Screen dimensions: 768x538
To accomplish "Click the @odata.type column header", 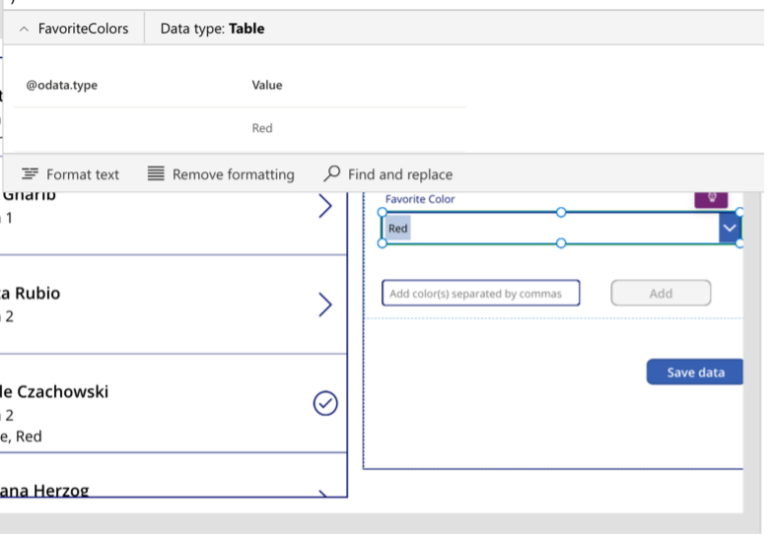I will (62, 85).
